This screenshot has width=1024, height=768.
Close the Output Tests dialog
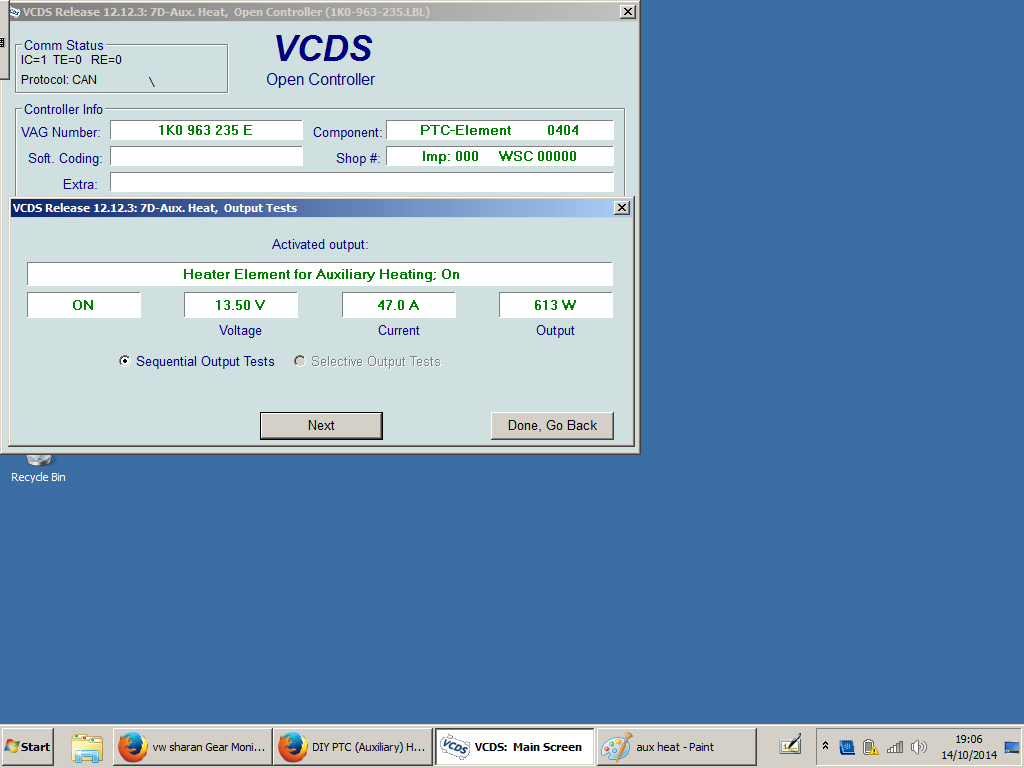pyautogui.click(x=621, y=208)
